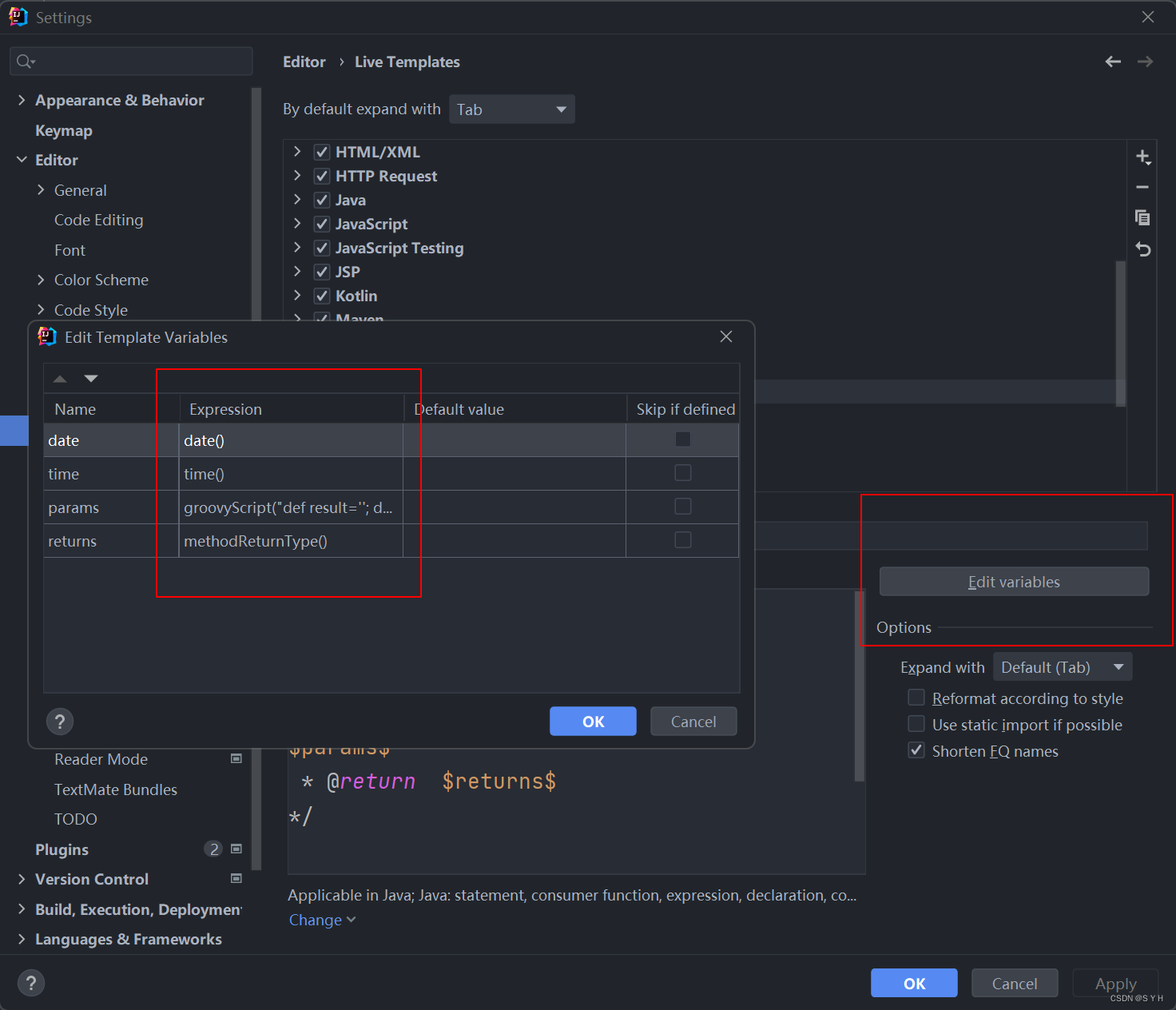The image size is (1176, 1010).
Task: Toggle the JavaScript template group checkbox
Action: pyautogui.click(x=322, y=224)
